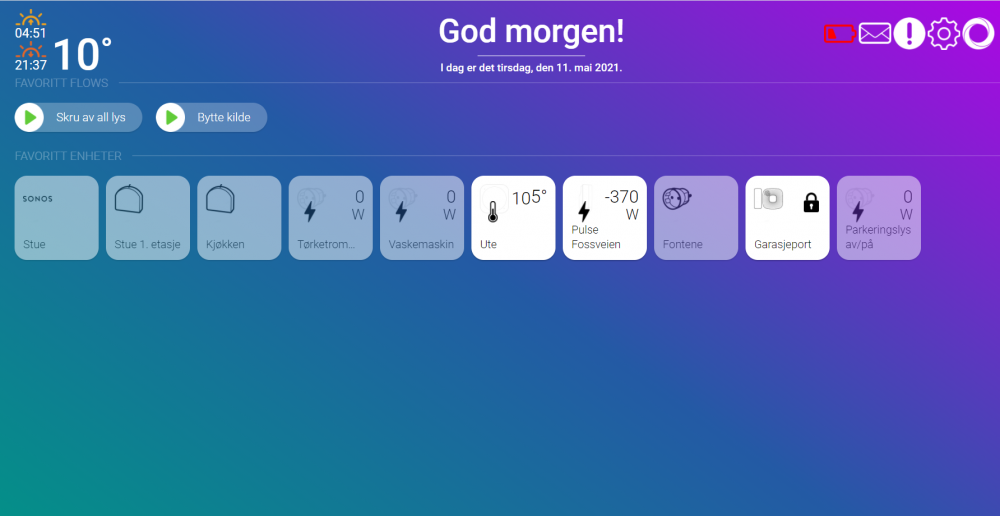Click the red low battery warning icon
The image size is (1000, 516).
click(839, 34)
